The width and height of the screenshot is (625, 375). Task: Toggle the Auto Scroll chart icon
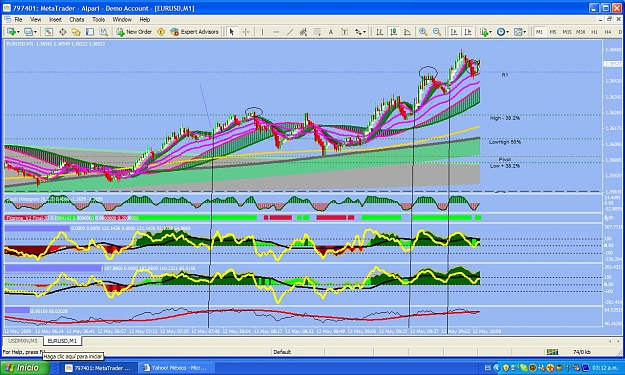454,32
